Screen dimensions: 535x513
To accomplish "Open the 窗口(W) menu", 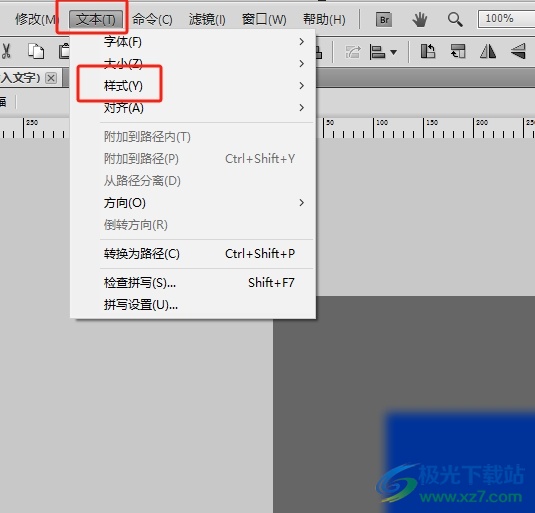I will 264,19.
